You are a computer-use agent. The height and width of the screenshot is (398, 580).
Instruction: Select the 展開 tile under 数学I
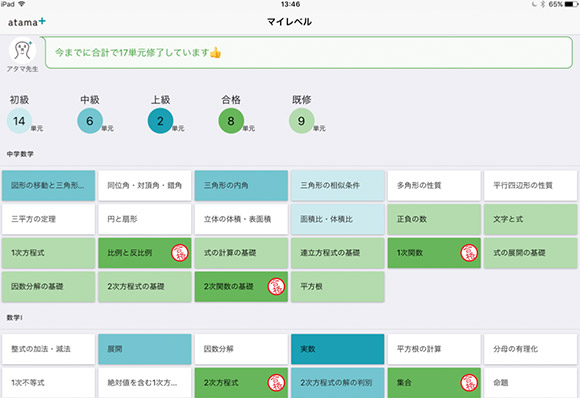pos(145,349)
